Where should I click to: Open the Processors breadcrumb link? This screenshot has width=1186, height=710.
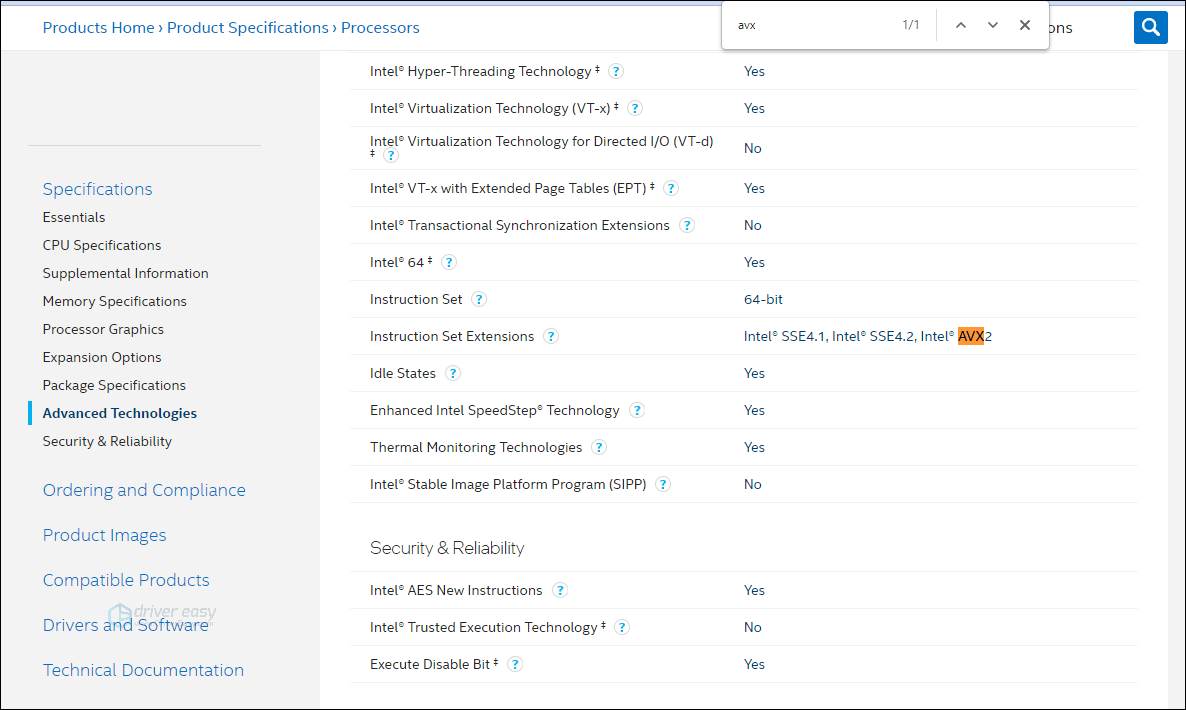pyautogui.click(x=380, y=28)
